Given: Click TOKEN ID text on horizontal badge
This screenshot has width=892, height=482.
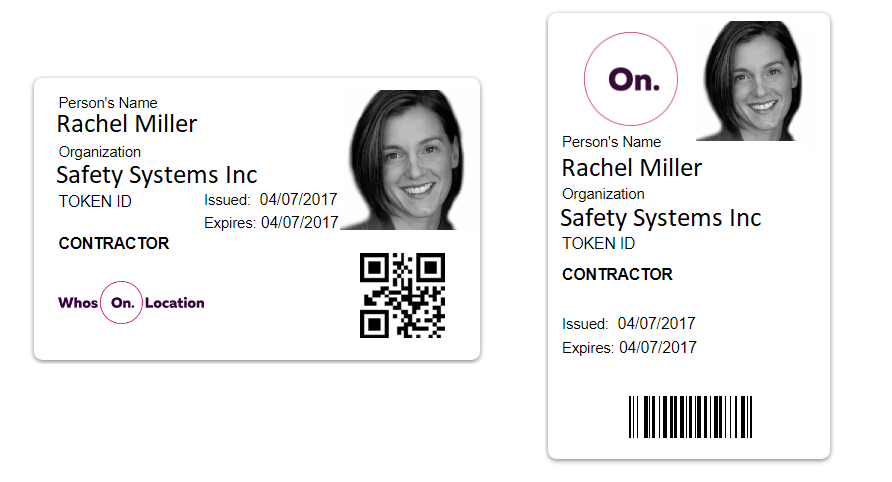Looking at the screenshot, I should click(x=95, y=201).
